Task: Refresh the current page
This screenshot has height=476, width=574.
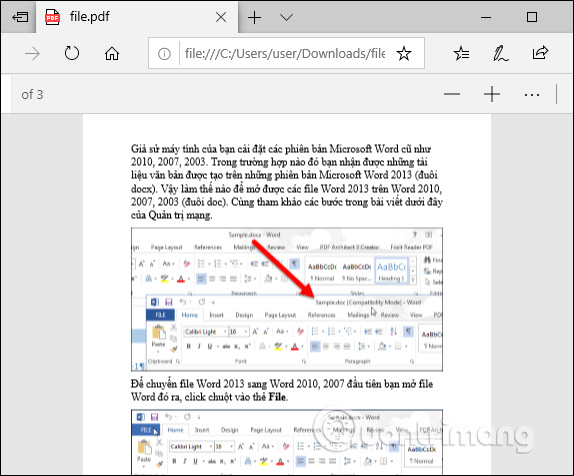Action: click(72, 53)
